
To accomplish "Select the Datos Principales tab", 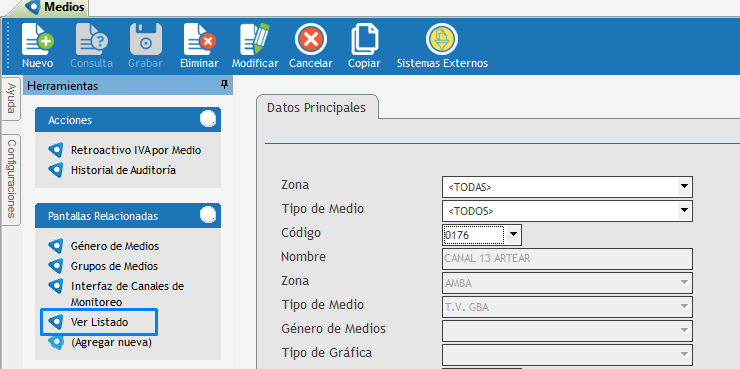I will click(x=316, y=108).
